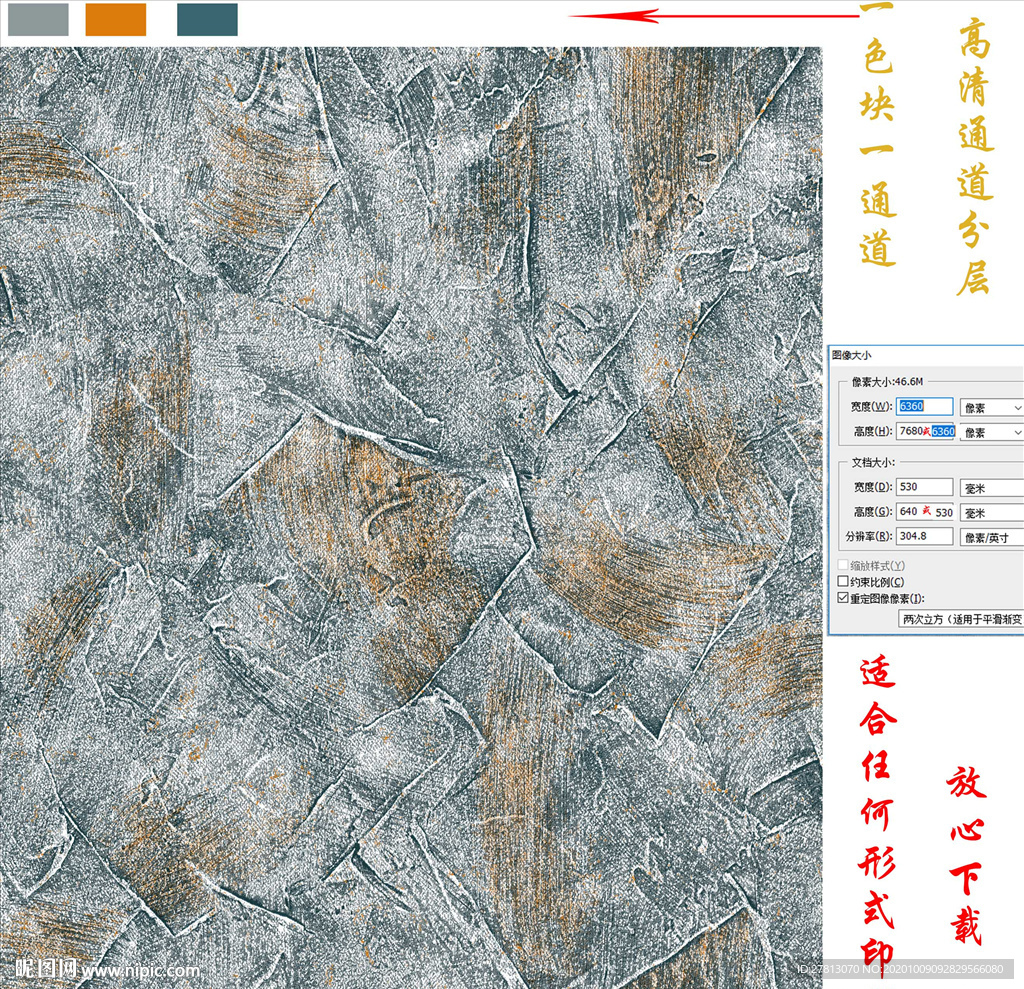This screenshot has width=1024, height=989.
Task: Toggle the 缩放样式 (scale styles) checkbox
Action: coord(842,566)
